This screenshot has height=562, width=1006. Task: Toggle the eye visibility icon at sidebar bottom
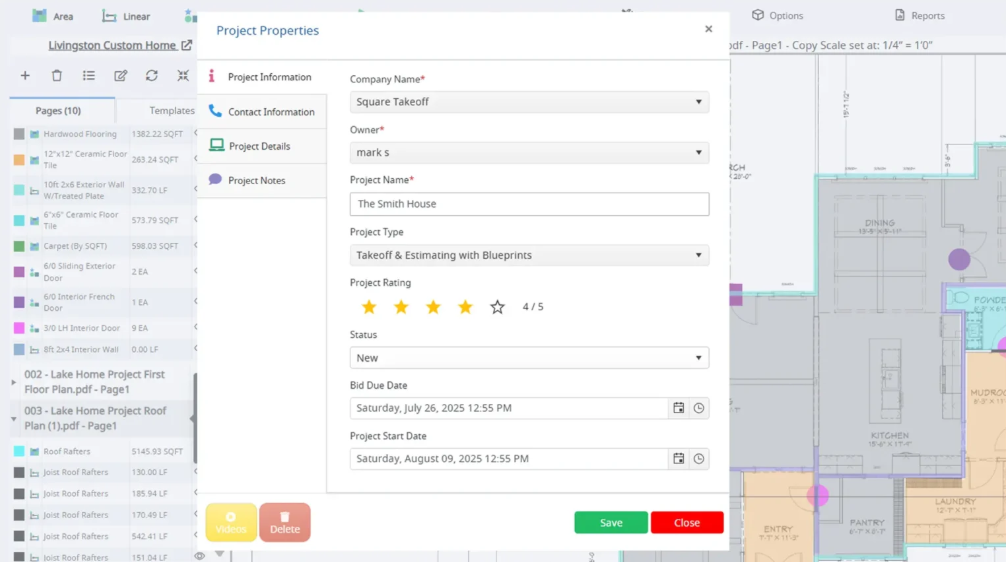click(x=200, y=556)
